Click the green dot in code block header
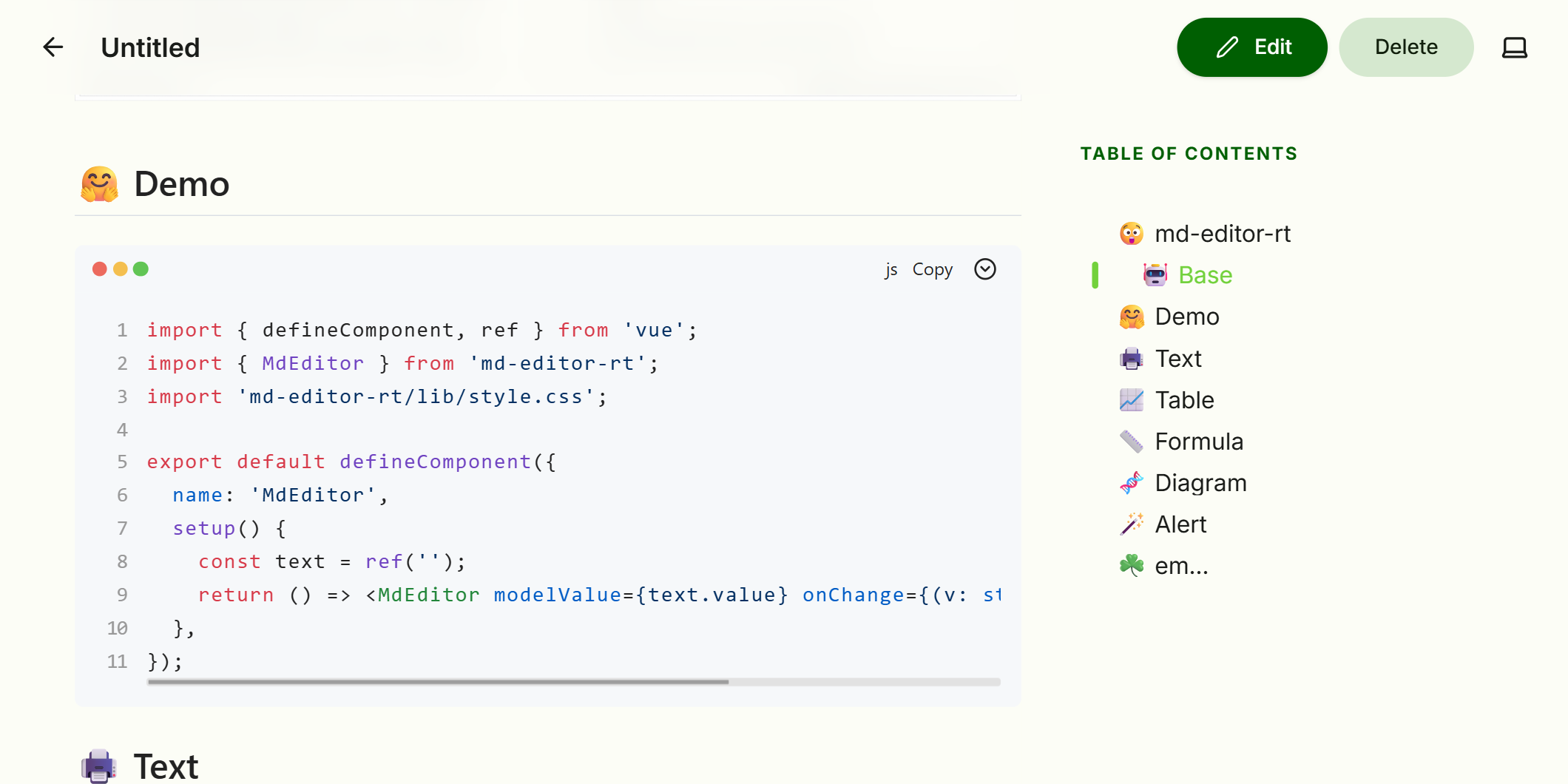This screenshot has height=784, width=1568. pos(141,269)
